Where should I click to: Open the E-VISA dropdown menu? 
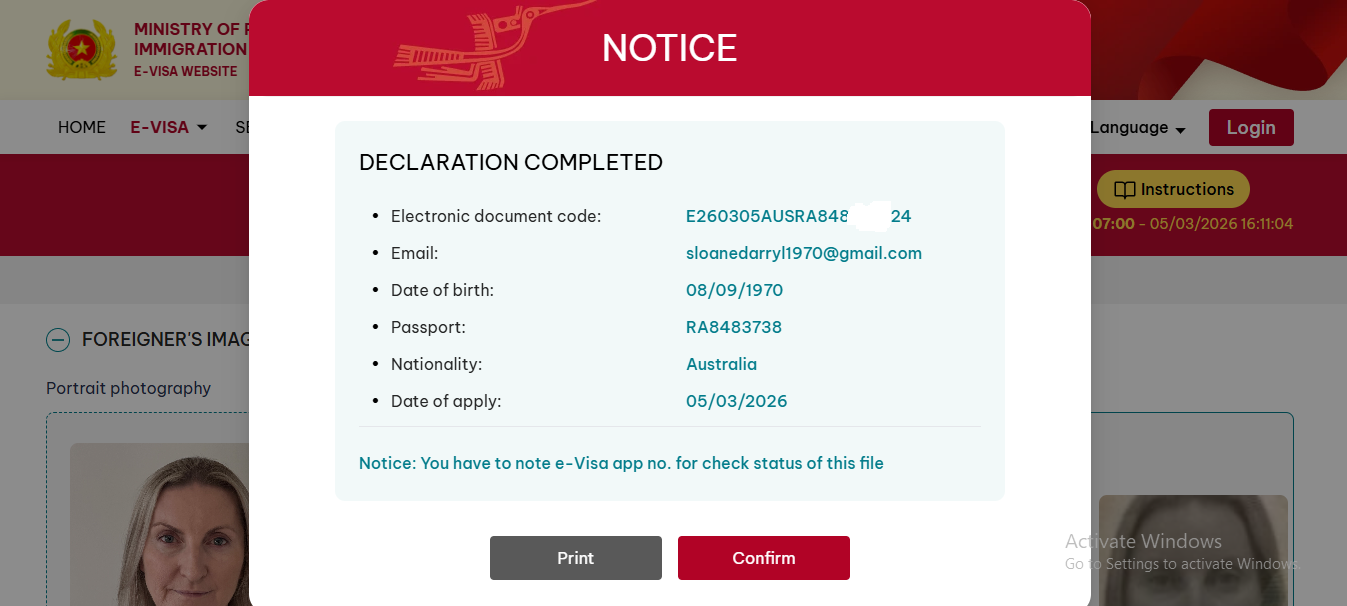point(169,128)
